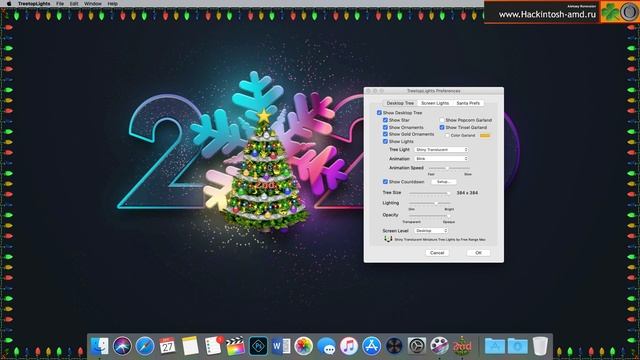
Task: Click the Lighting slider
Action: coord(429,203)
